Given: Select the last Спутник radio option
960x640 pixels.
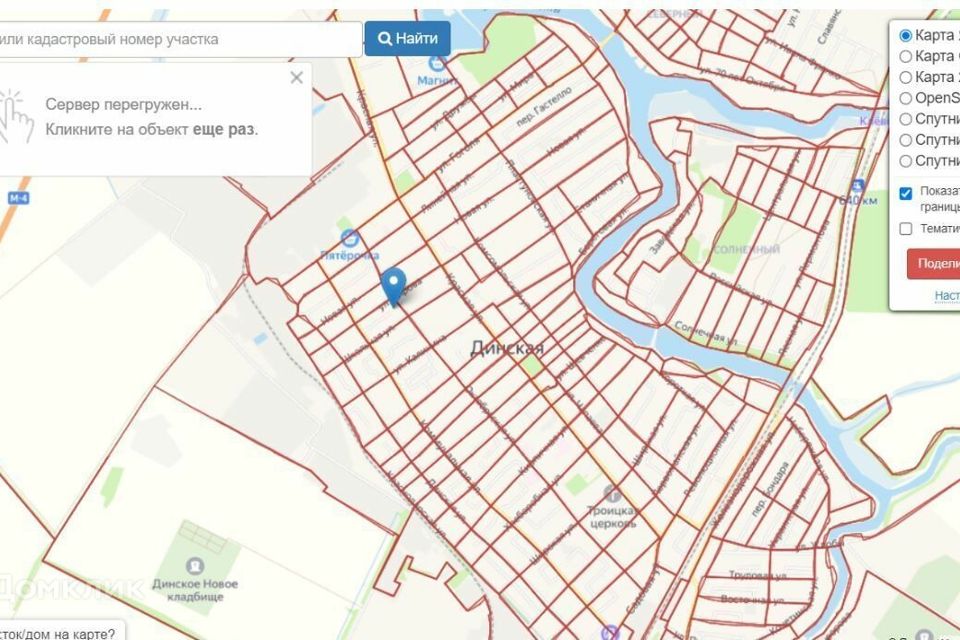Looking at the screenshot, I should pos(906,161).
